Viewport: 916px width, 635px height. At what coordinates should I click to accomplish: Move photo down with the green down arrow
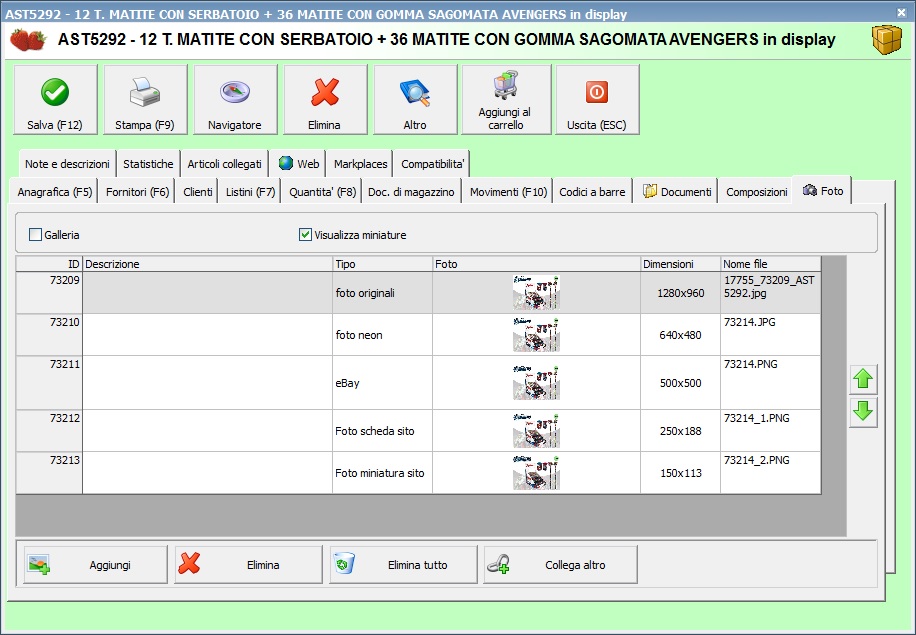click(x=863, y=412)
